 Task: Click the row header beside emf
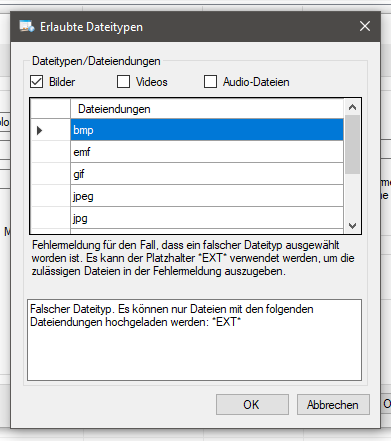pyautogui.click(x=50, y=152)
